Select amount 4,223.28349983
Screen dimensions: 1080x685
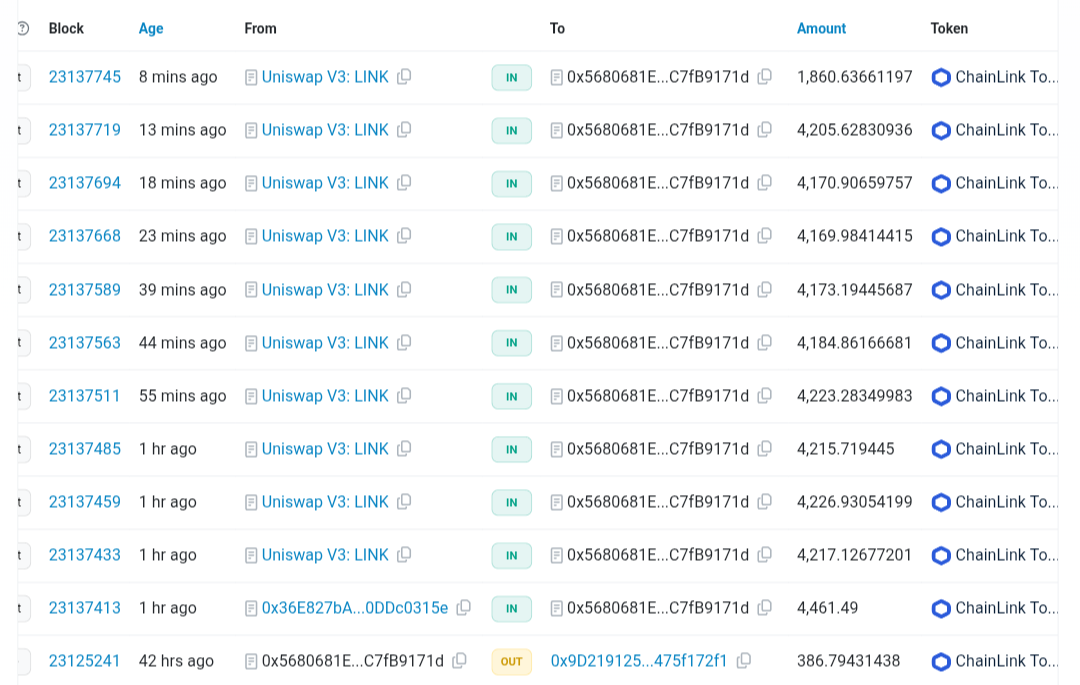[855, 396]
